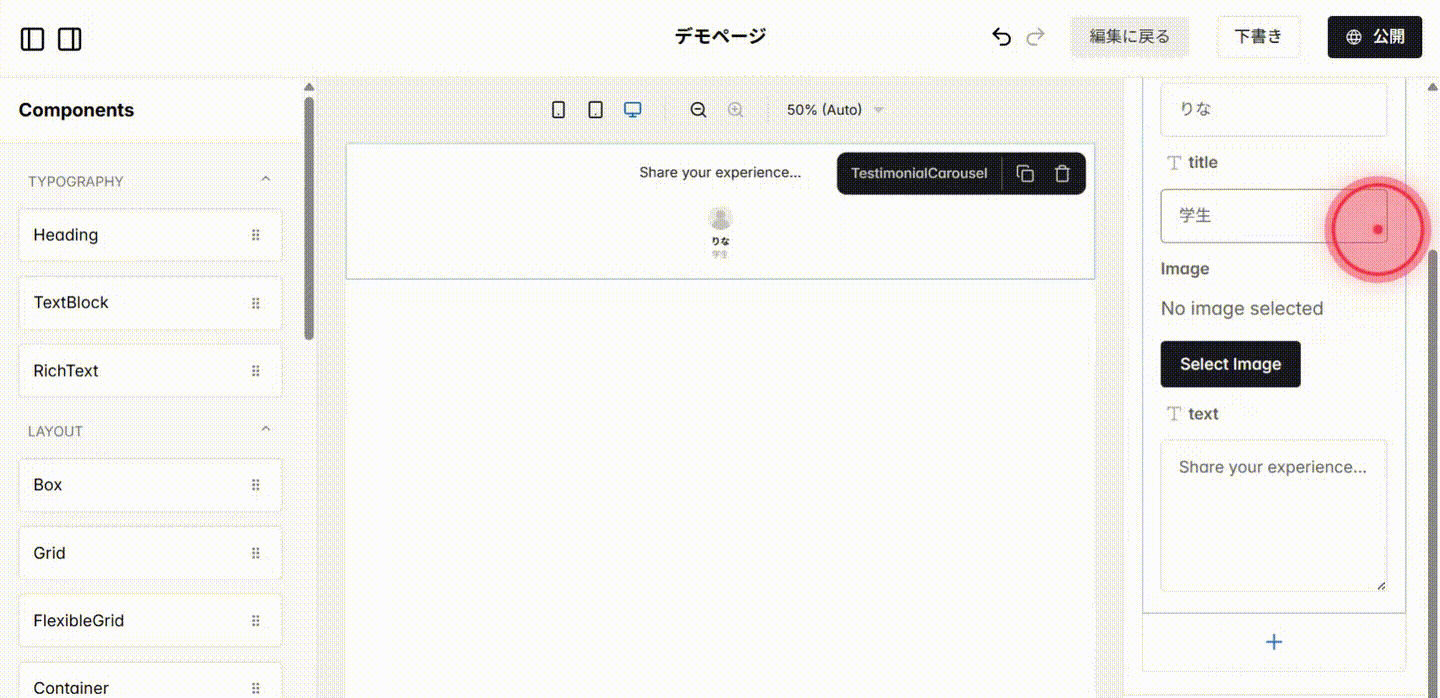Select the desktop preview icon
The image size is (1440, 698).
click(x=632, y=109)
